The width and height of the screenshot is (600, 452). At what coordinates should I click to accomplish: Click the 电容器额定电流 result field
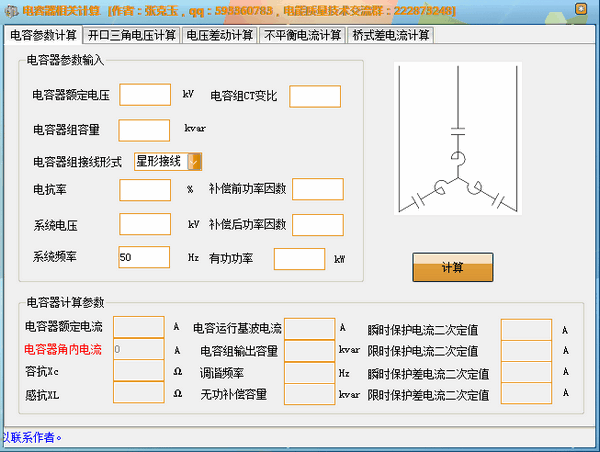click(x=139, y=327)
